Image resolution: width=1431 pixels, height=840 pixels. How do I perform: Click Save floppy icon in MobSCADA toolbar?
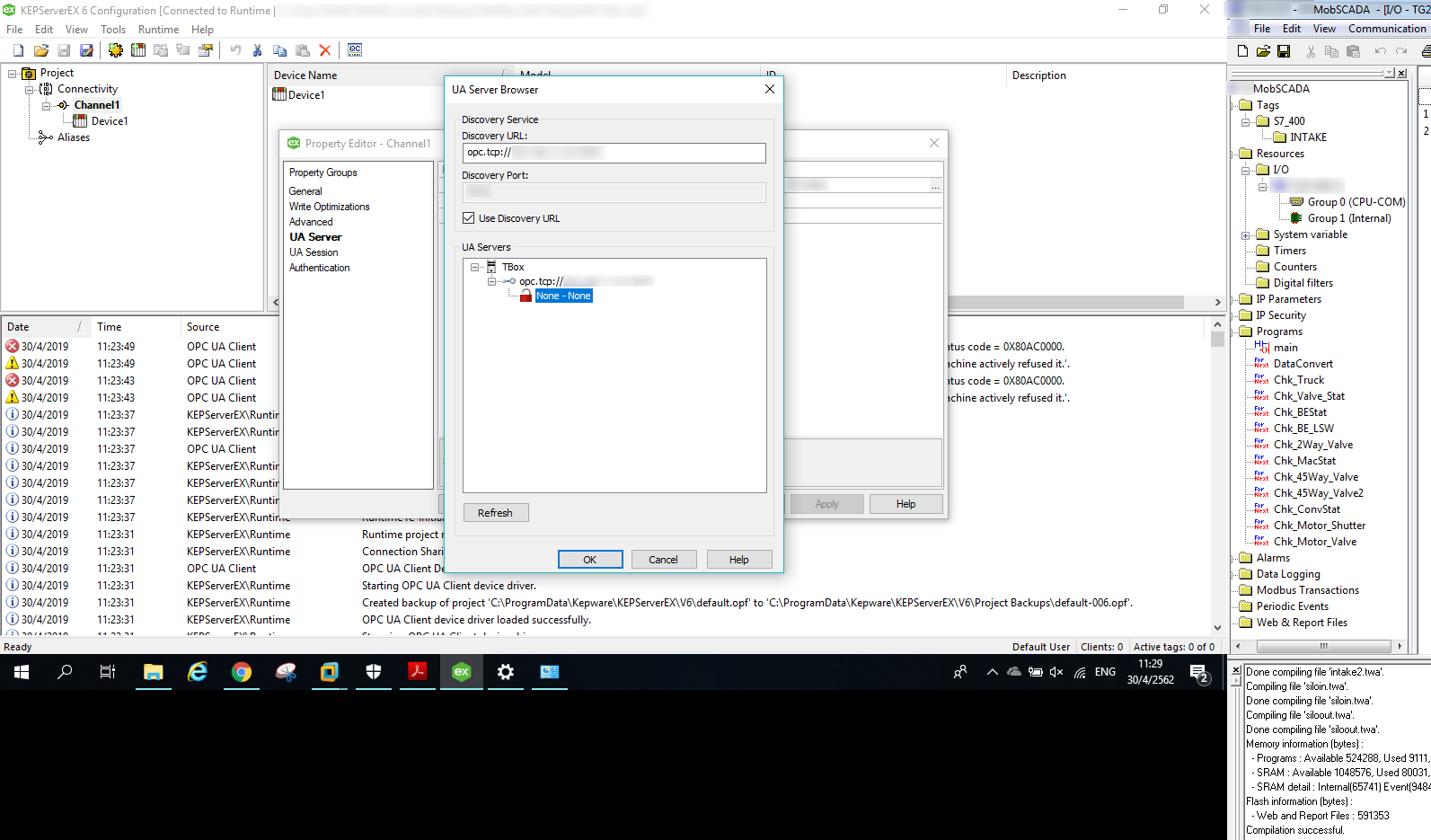tap(1284, 51)
